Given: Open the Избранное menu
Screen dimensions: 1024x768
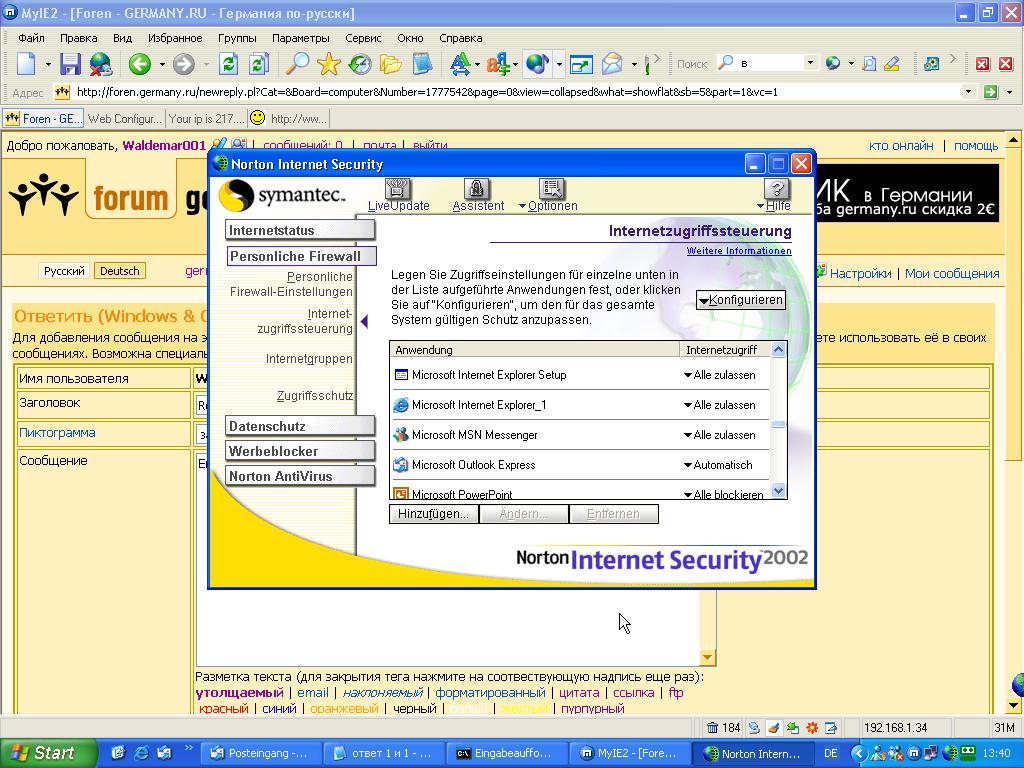Looking at the screenshot, I should tap(175, 38).
